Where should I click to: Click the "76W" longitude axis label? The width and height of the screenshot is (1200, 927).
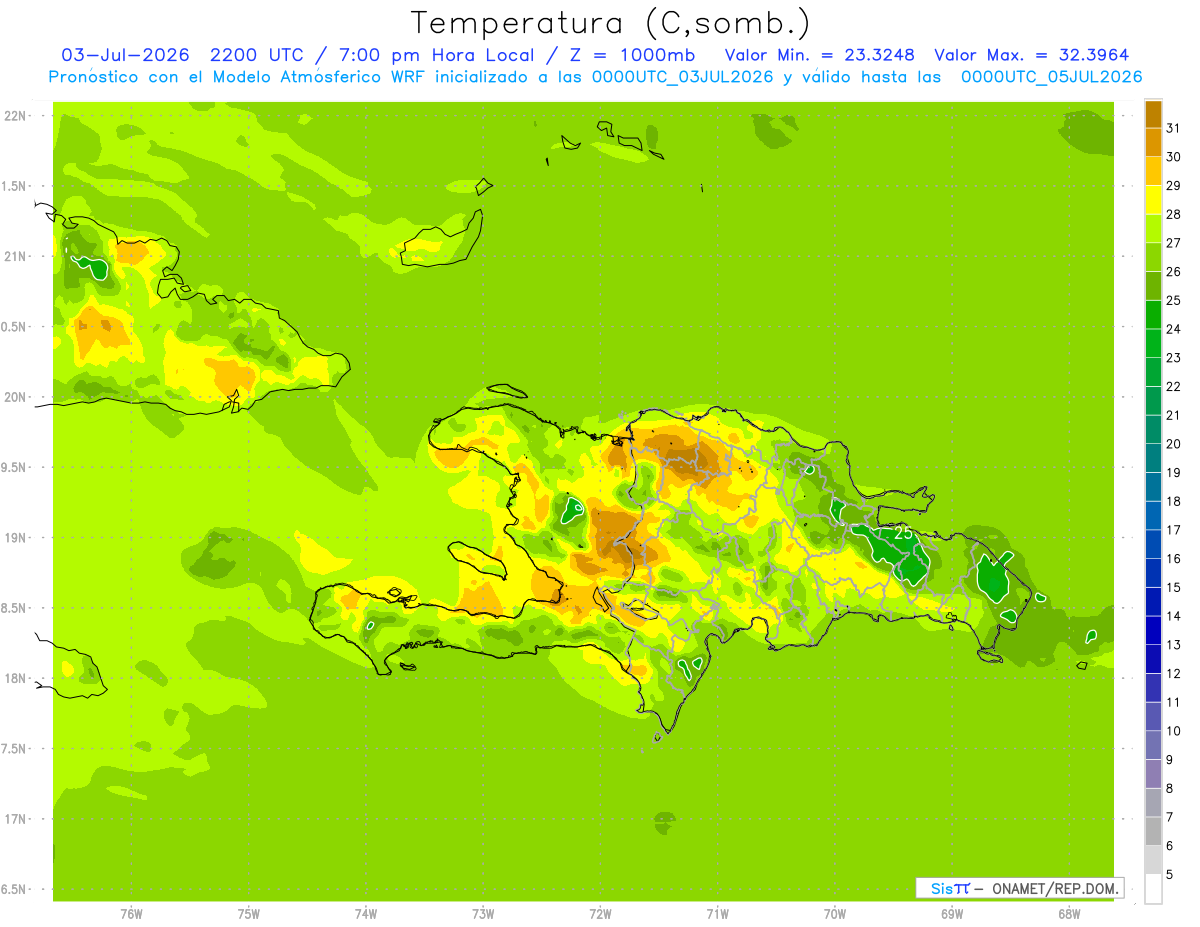pos(131,914)
